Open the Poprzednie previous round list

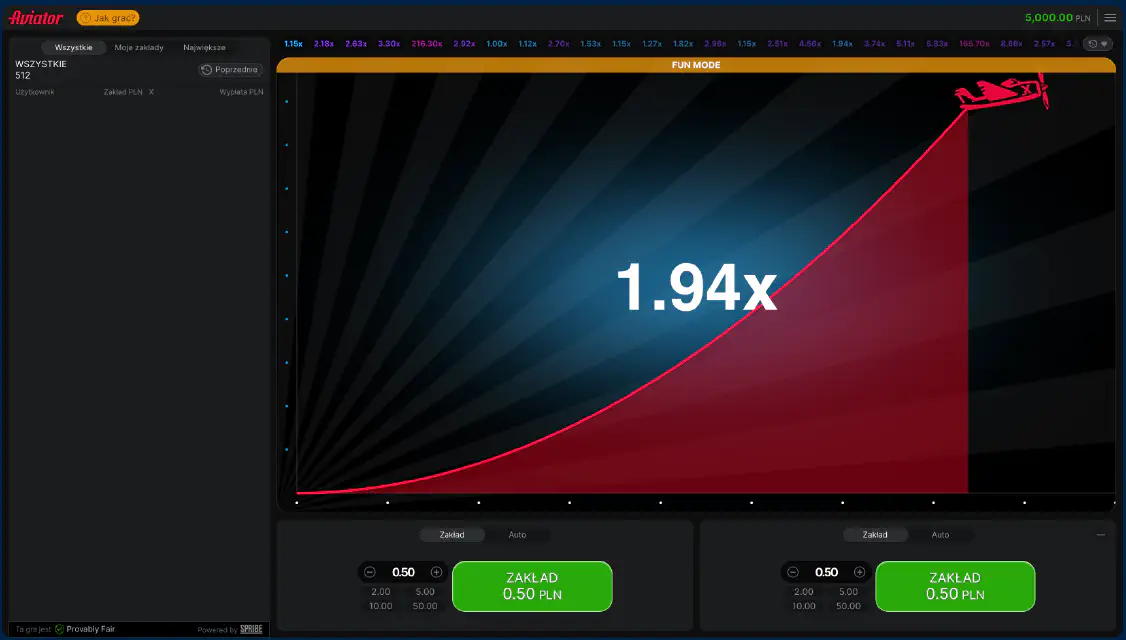coord(231,70)
